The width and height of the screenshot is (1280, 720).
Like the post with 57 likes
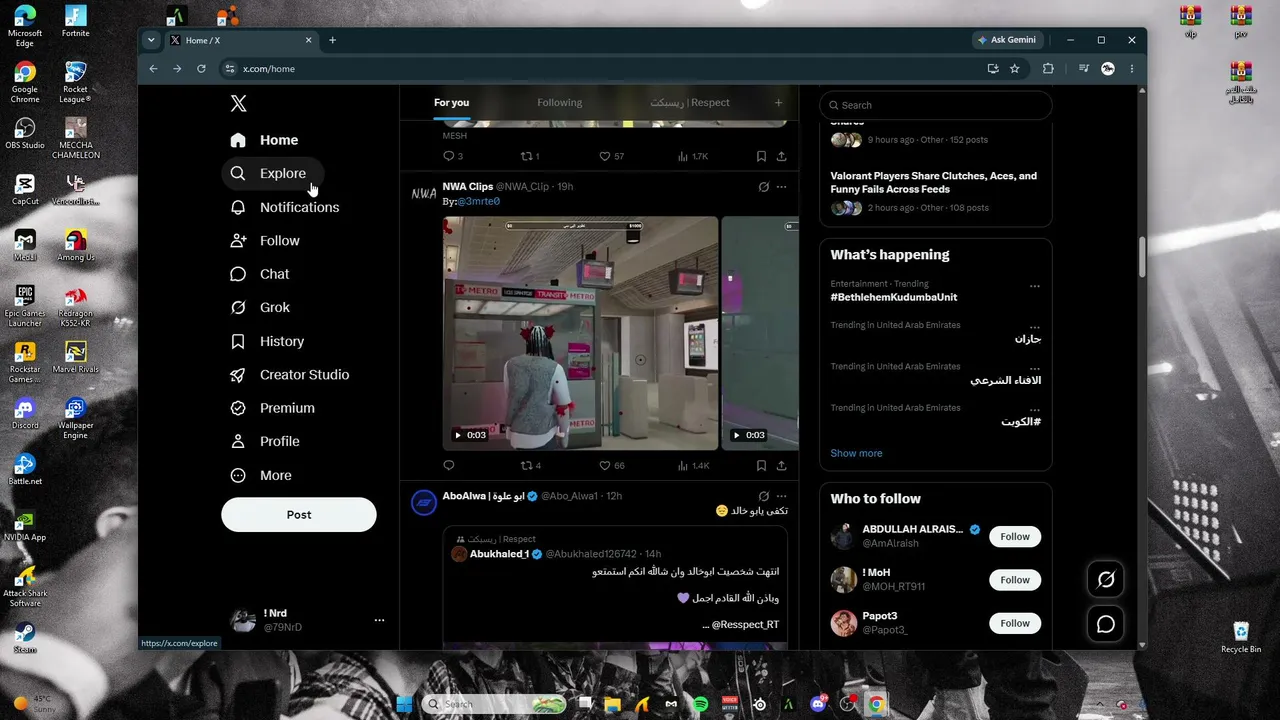tap(611, 156)
